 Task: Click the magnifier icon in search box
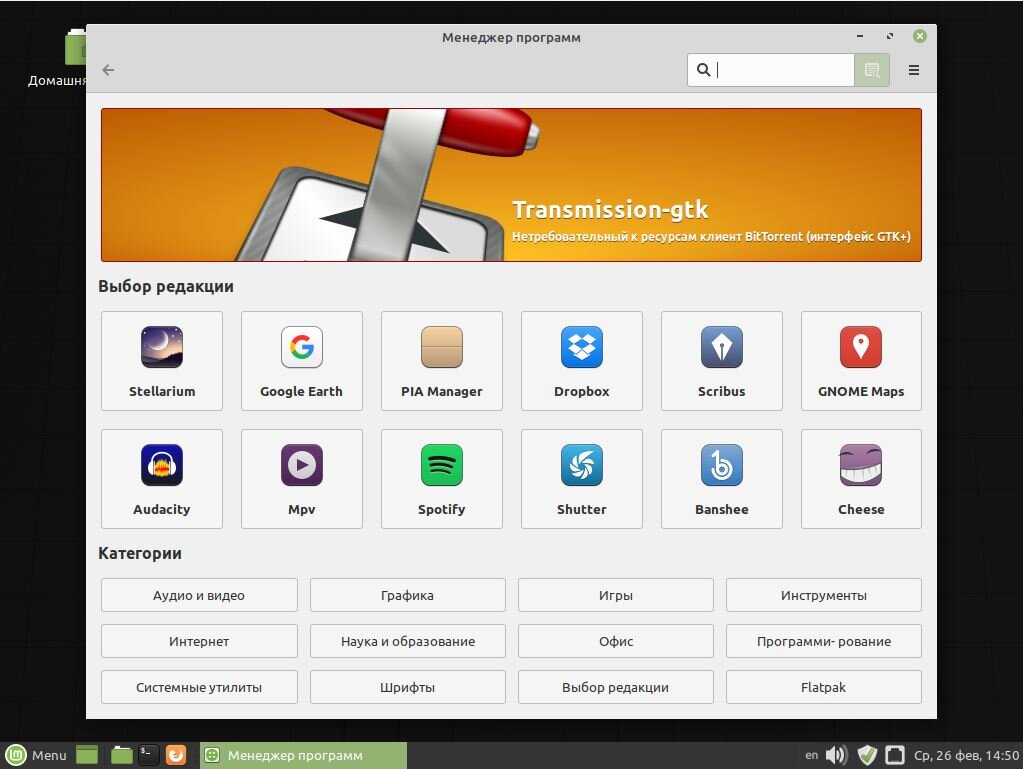tap(703, 70)
